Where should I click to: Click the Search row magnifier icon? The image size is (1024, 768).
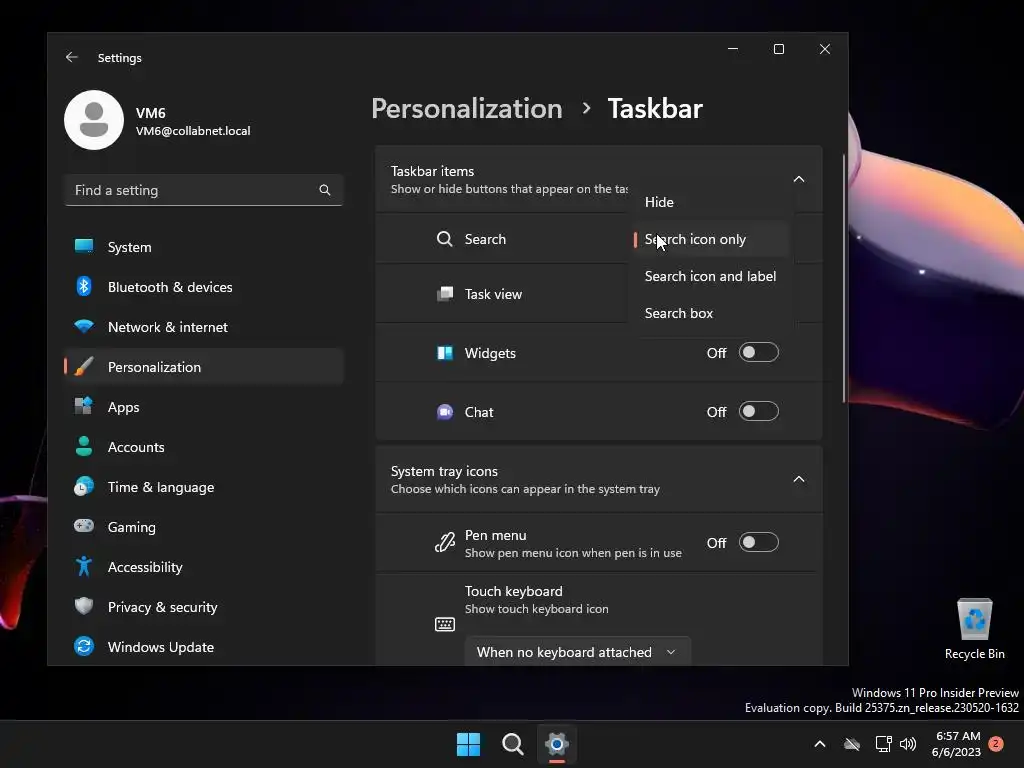pos(445,239)
